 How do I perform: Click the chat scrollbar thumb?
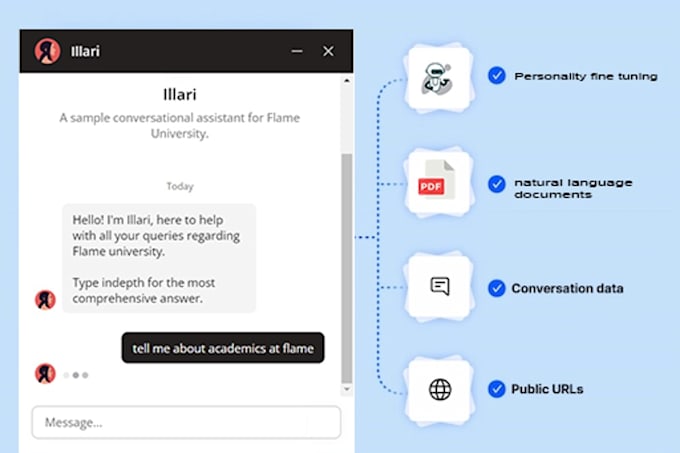pos(347,268)
